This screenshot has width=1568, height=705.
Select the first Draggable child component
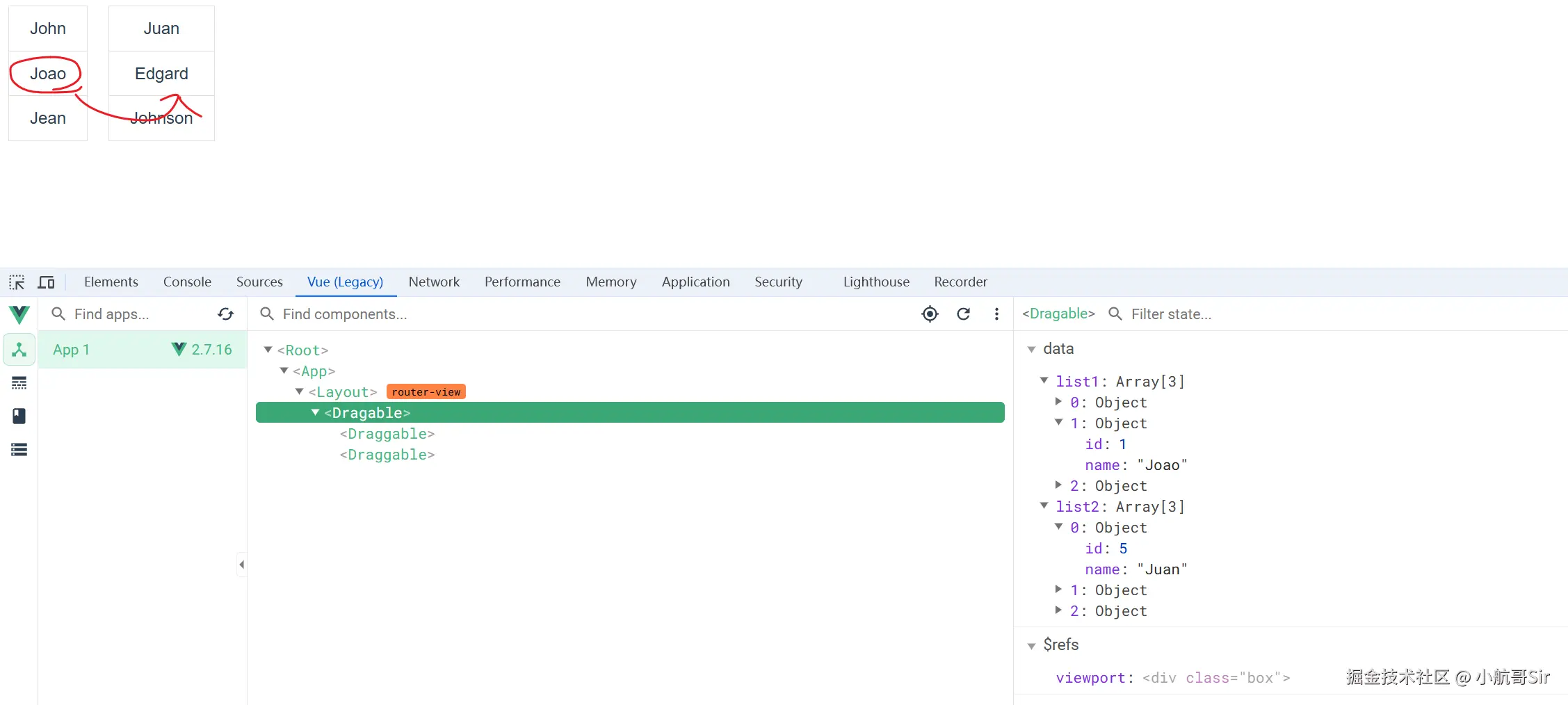tap(387, 434)
